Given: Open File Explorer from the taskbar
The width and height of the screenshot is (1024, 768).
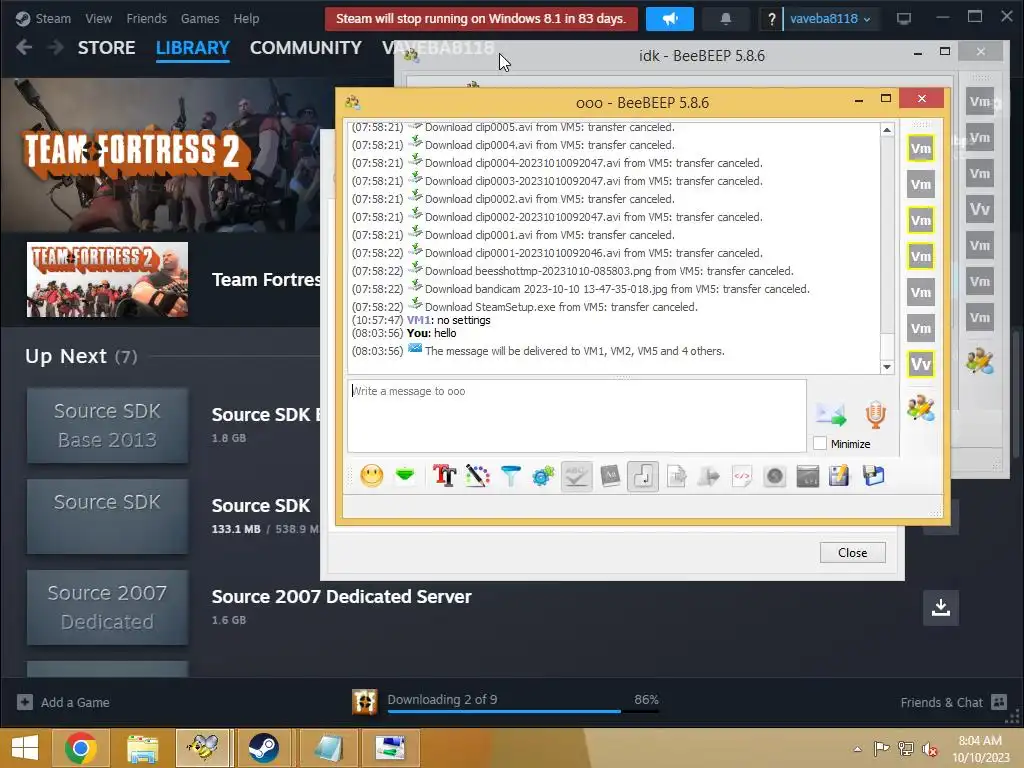Looking at the screenshot, I should coord(142,748).
